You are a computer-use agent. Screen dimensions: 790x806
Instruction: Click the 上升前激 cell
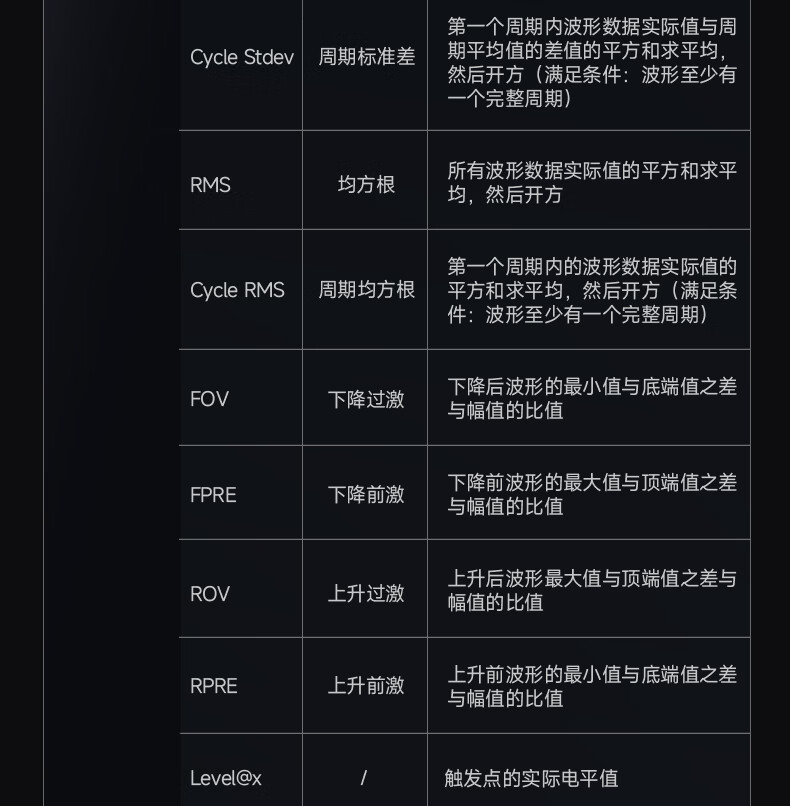(366, 686)
